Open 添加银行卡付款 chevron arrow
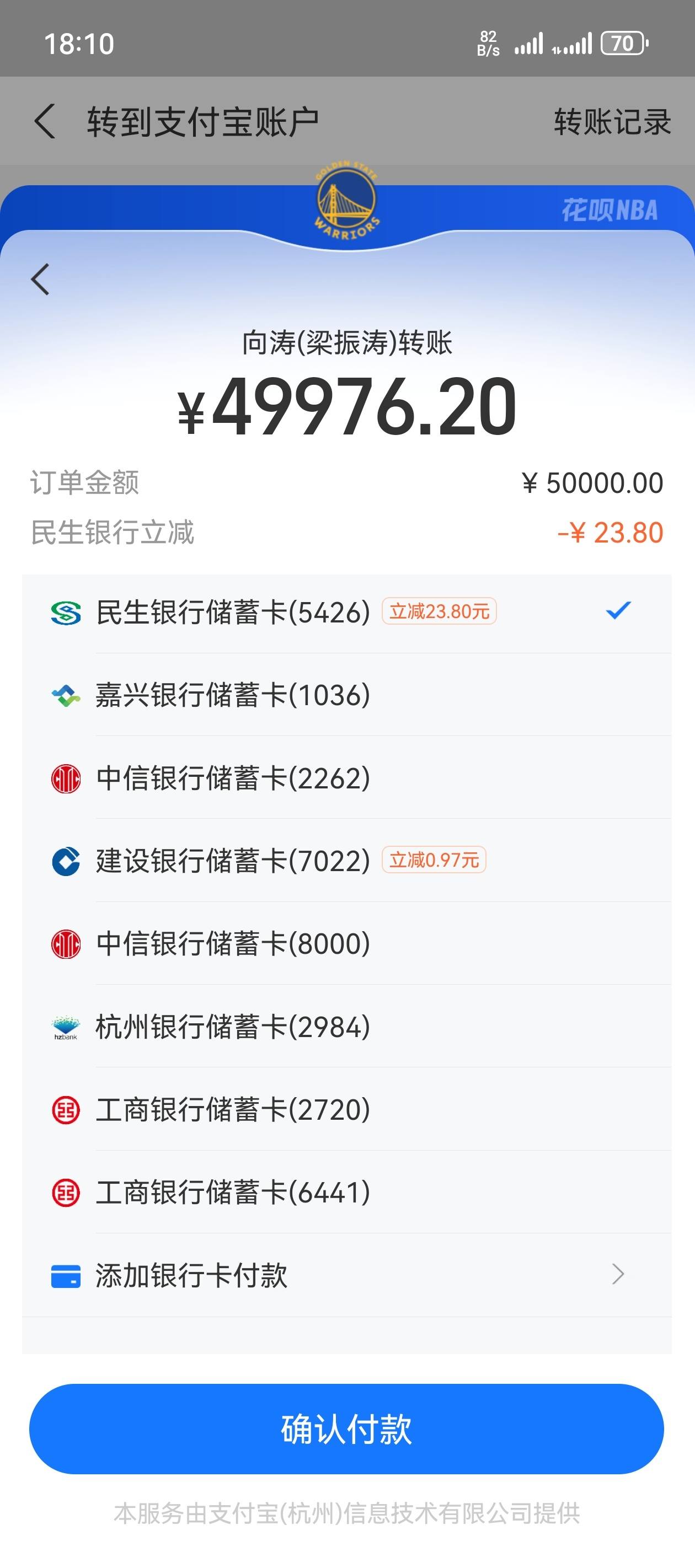695x1568 pixels. pos(618,1274)
